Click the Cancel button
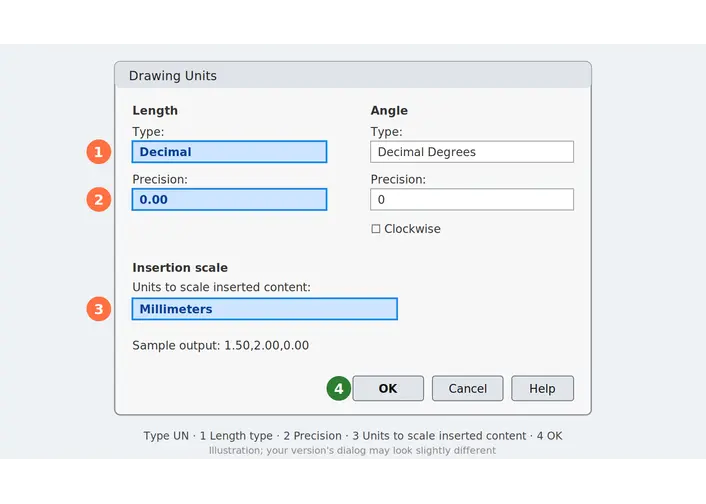The width and height of the screenshot is (706, 504). 467,388
